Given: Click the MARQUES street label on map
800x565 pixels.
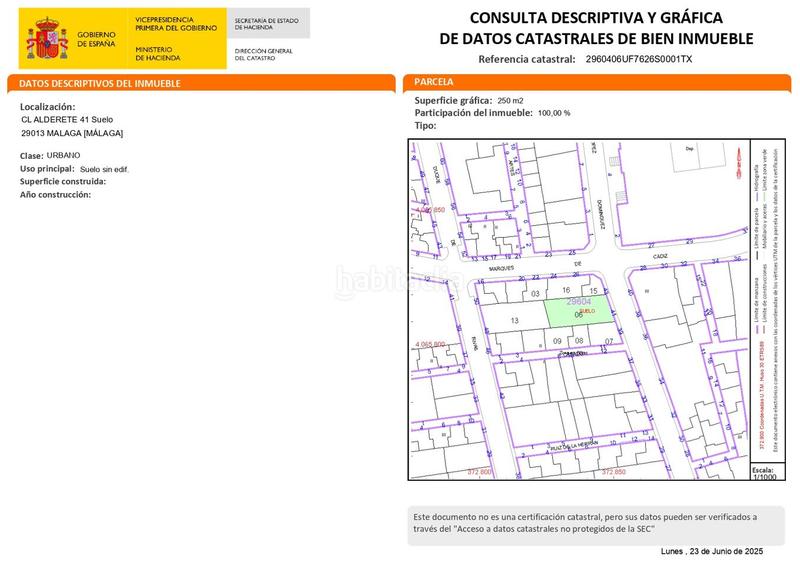Looking at the screenshot, I should tap(506, 268).
